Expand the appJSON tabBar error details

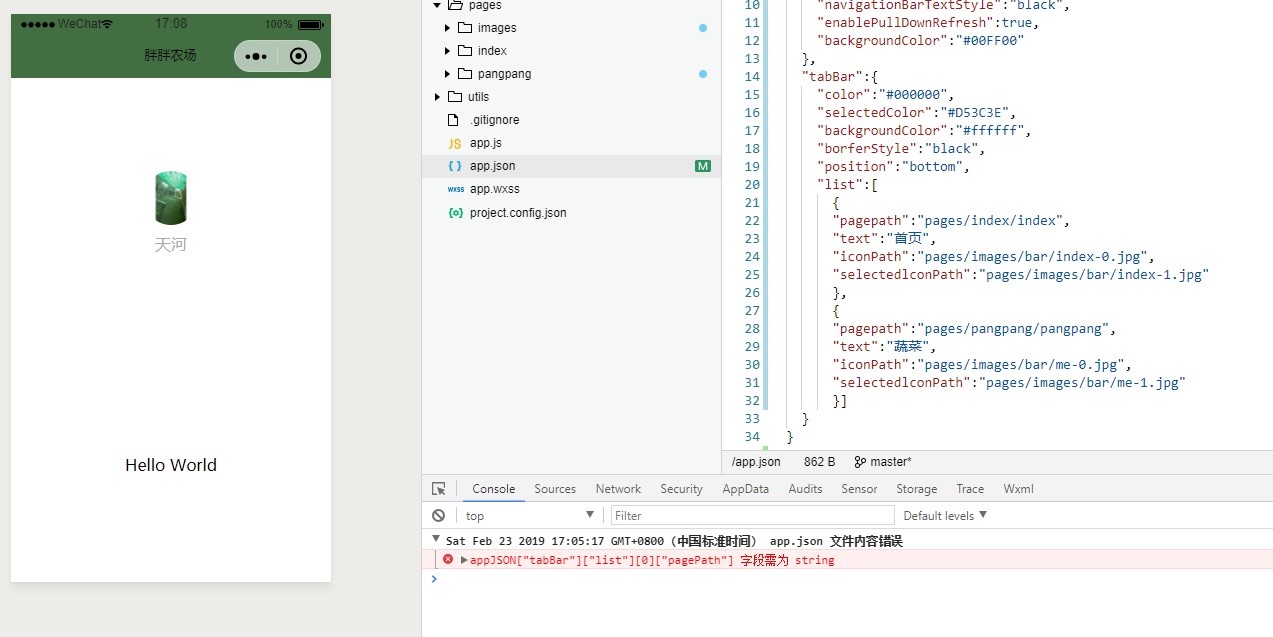(x=464, y=560)
